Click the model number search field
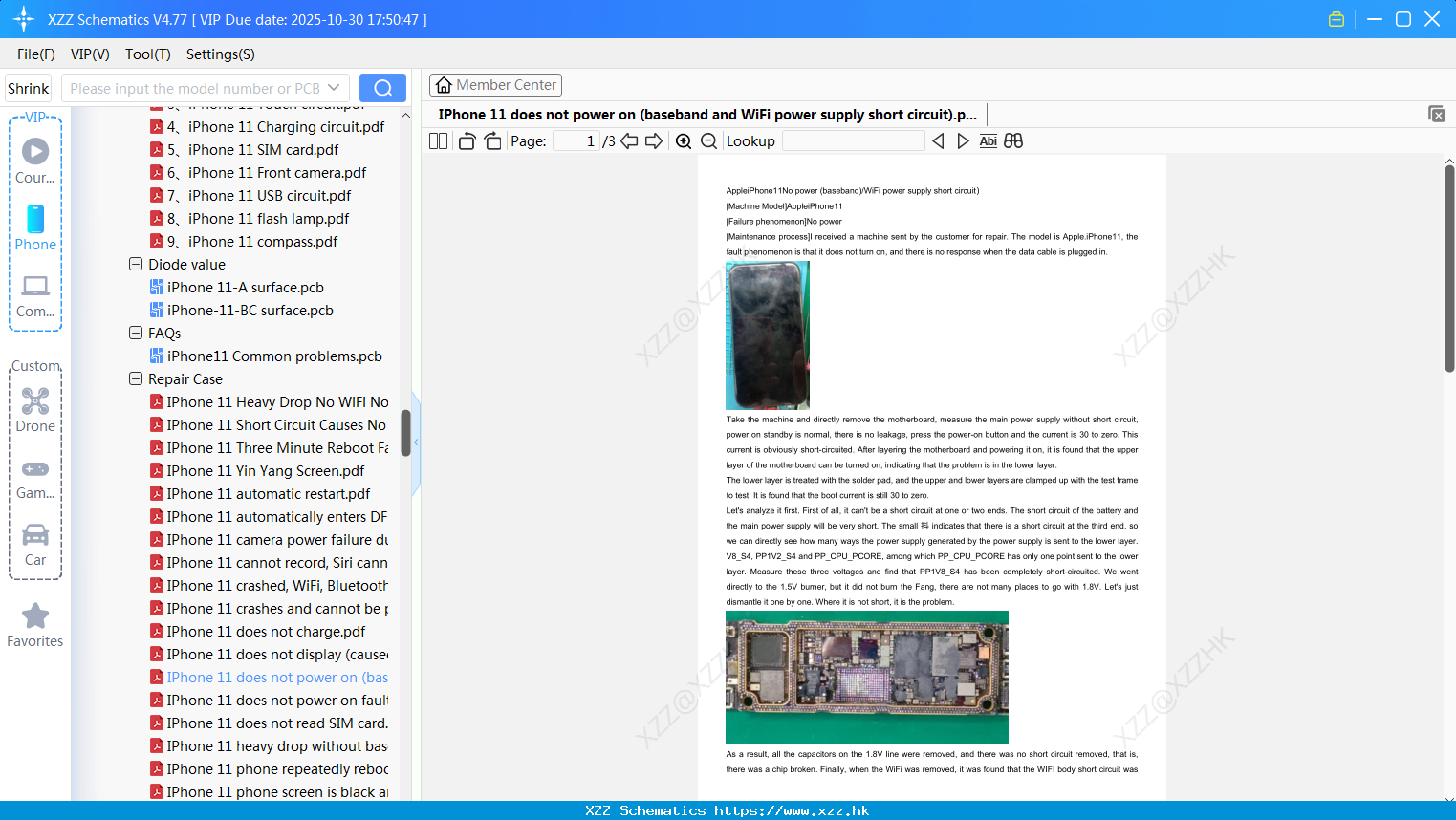This screenshot has width=1456, height=820. coord(194,88)
